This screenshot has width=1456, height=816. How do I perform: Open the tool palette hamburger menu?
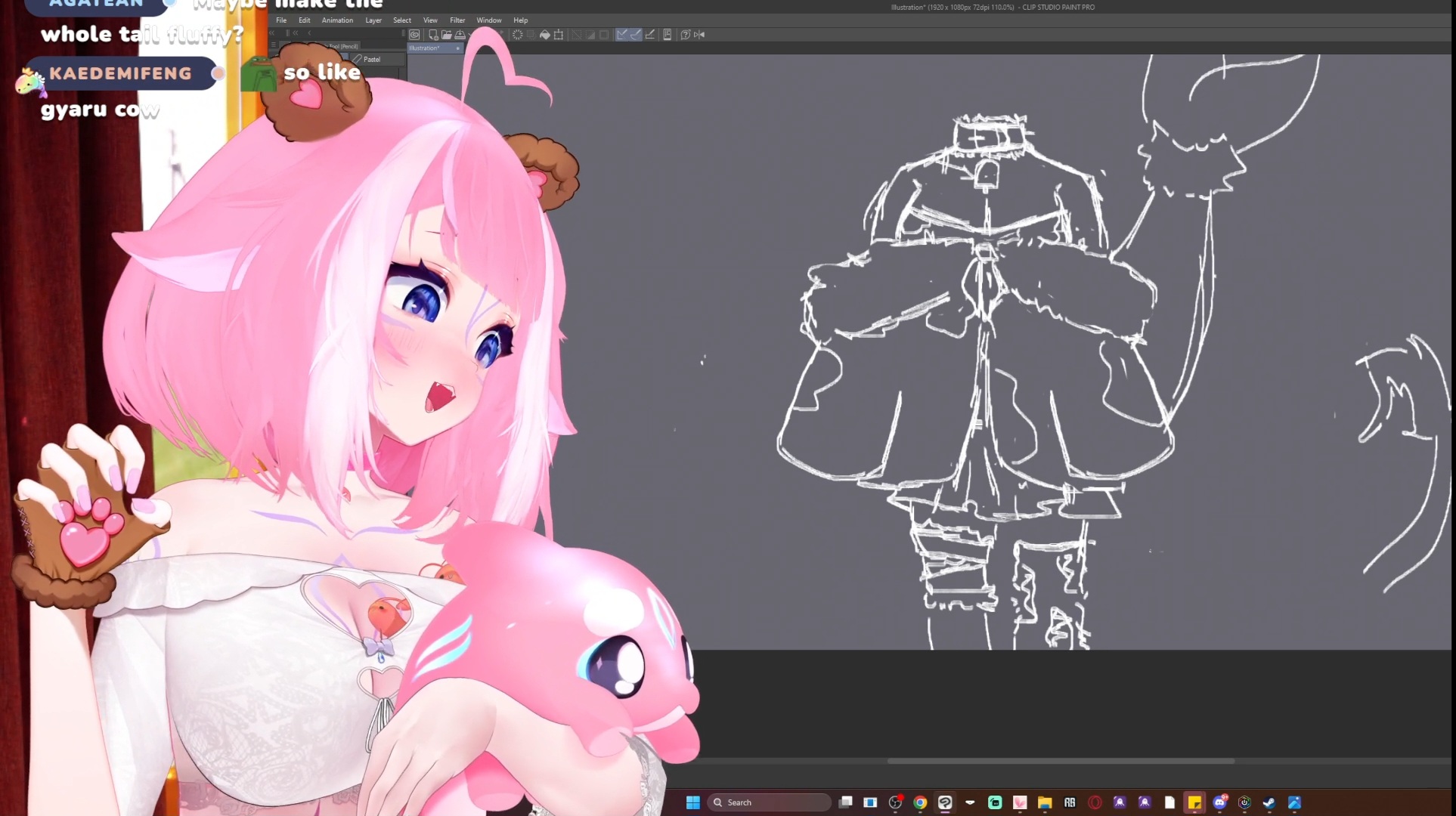274,45
